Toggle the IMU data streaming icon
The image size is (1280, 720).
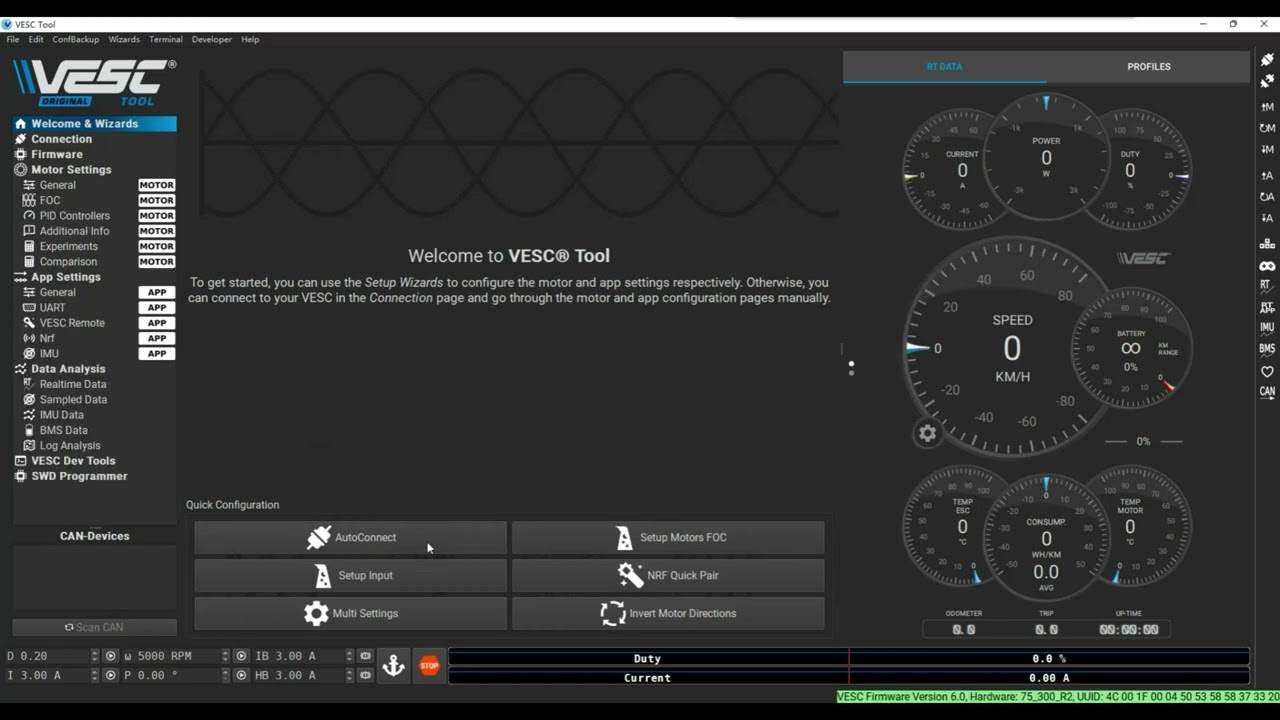(1267, 328)
